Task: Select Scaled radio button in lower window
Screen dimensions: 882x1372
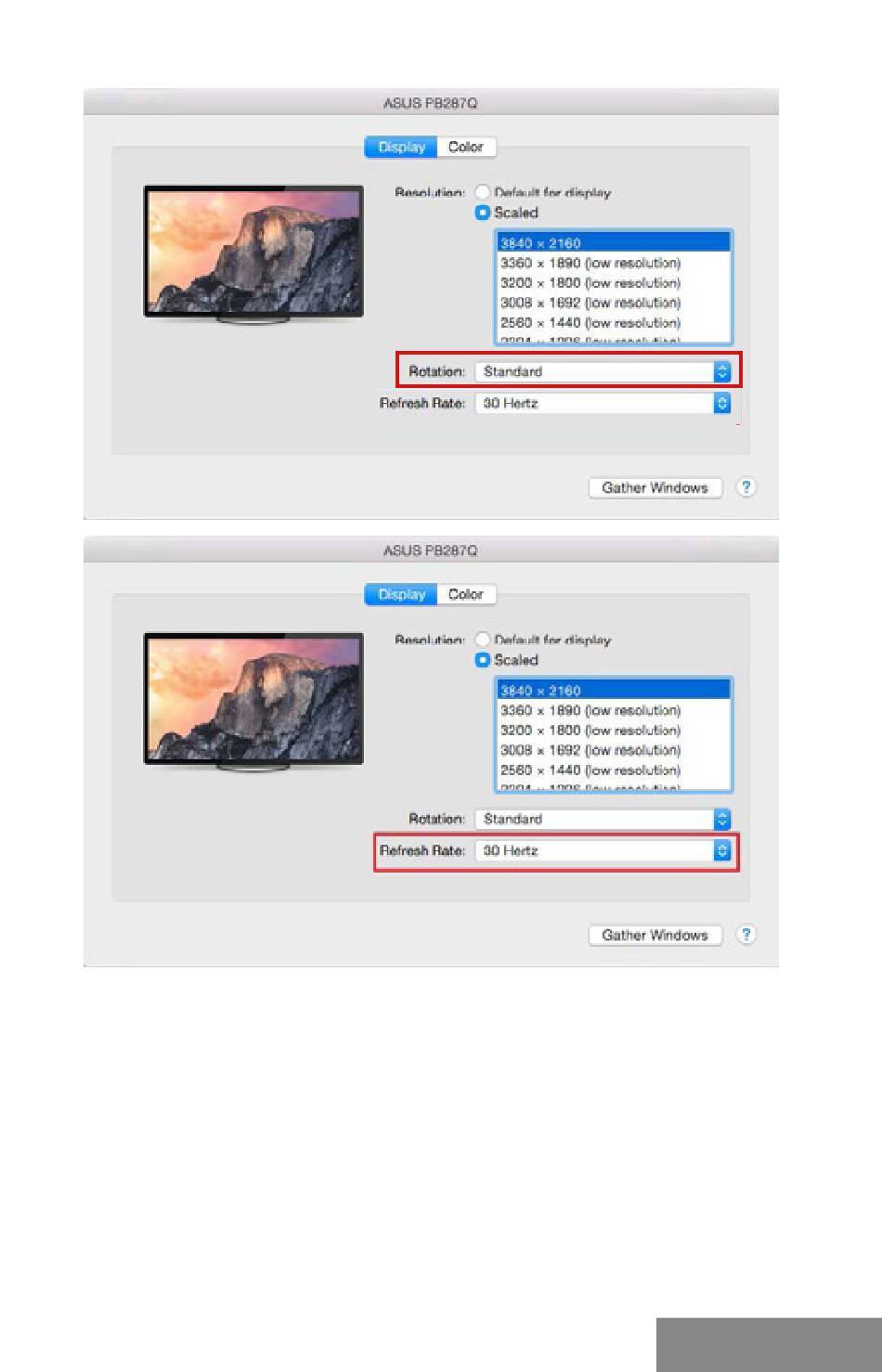Action: pyautogui.click(x=482, y=660)
